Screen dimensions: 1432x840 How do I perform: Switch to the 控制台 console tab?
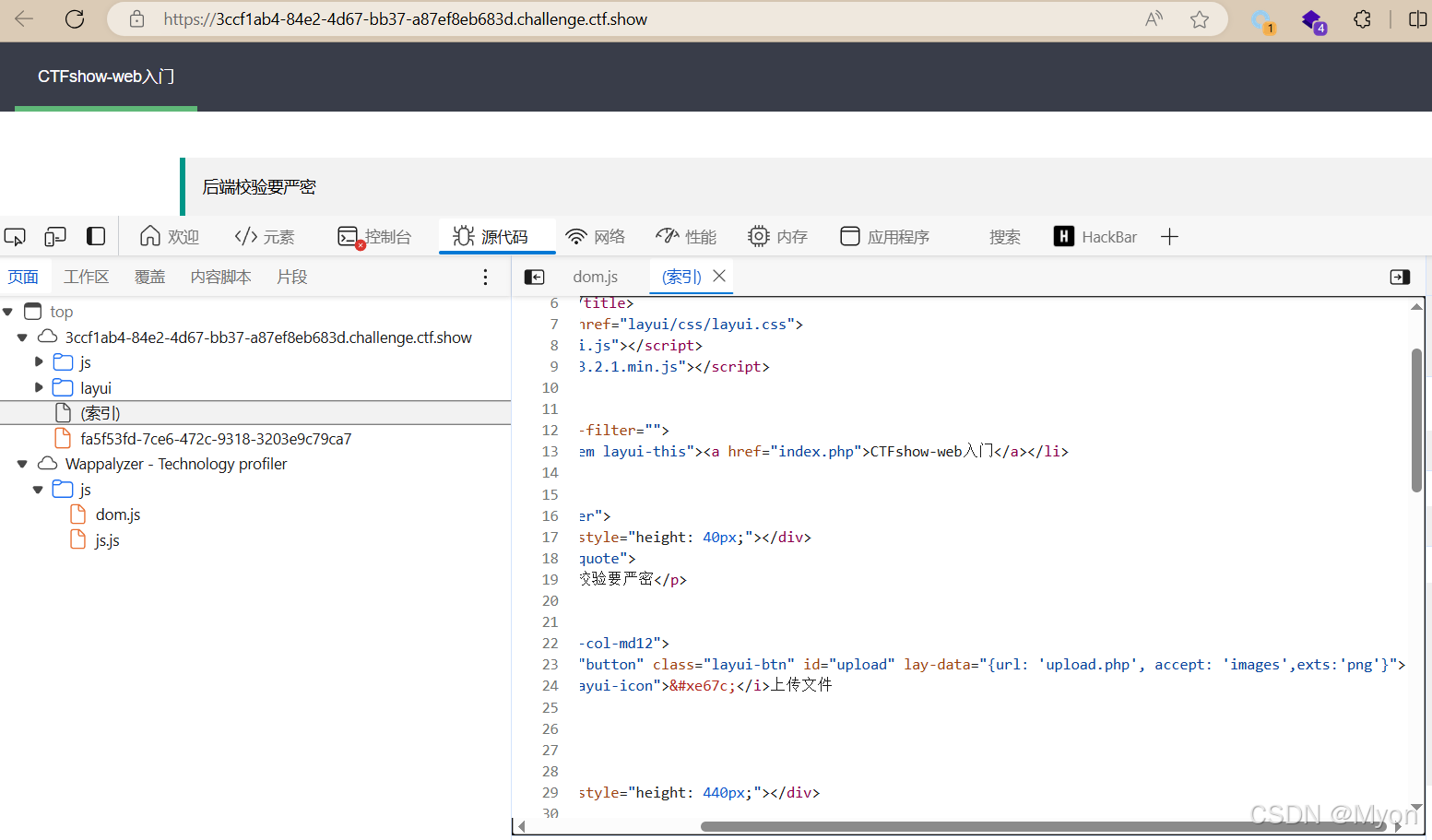[x=374, y=237]
